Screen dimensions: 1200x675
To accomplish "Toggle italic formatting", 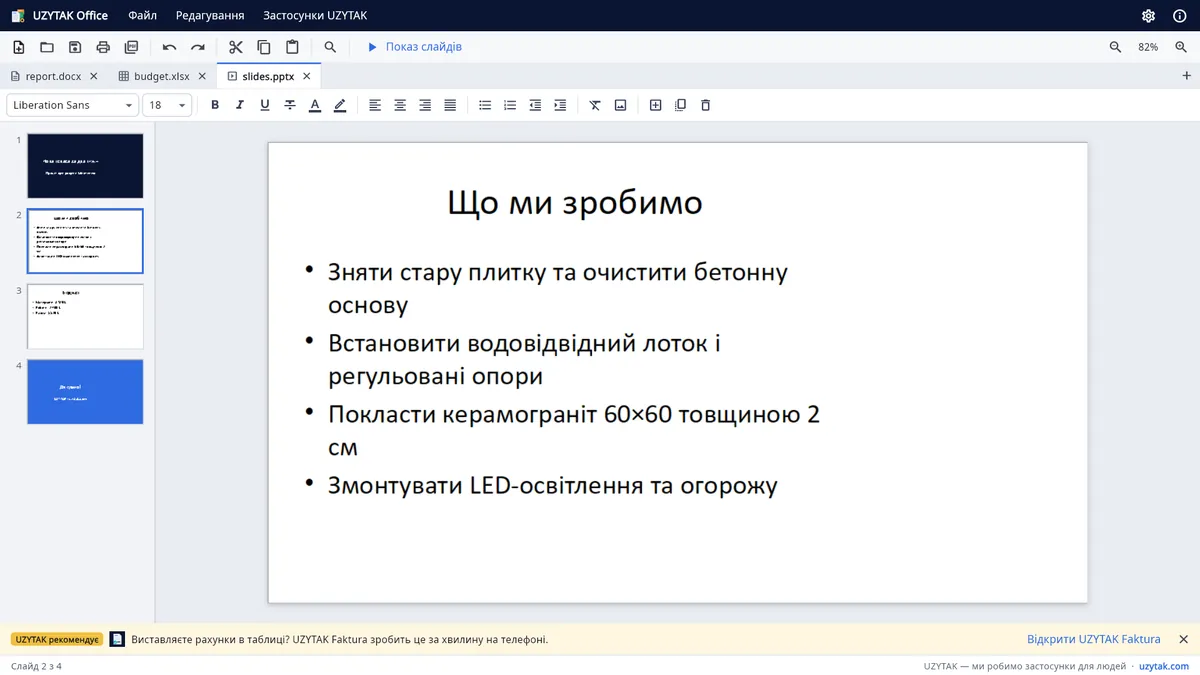I will [x=240, y=105].
